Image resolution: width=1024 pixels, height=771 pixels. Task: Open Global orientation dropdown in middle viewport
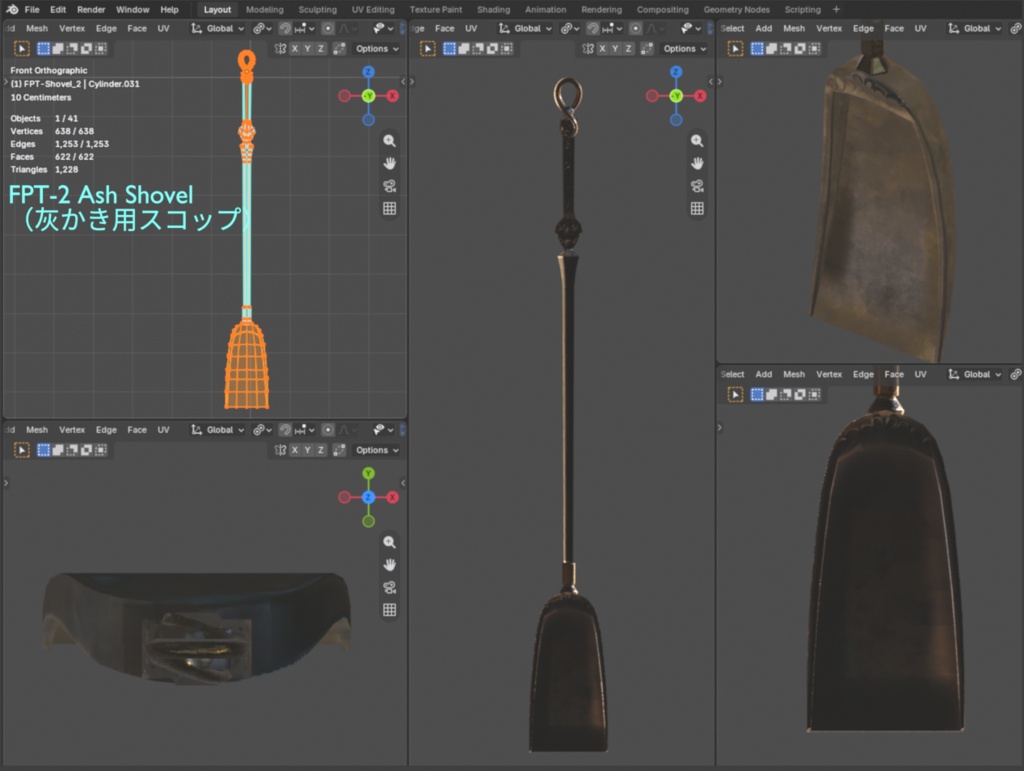(526, 29)
